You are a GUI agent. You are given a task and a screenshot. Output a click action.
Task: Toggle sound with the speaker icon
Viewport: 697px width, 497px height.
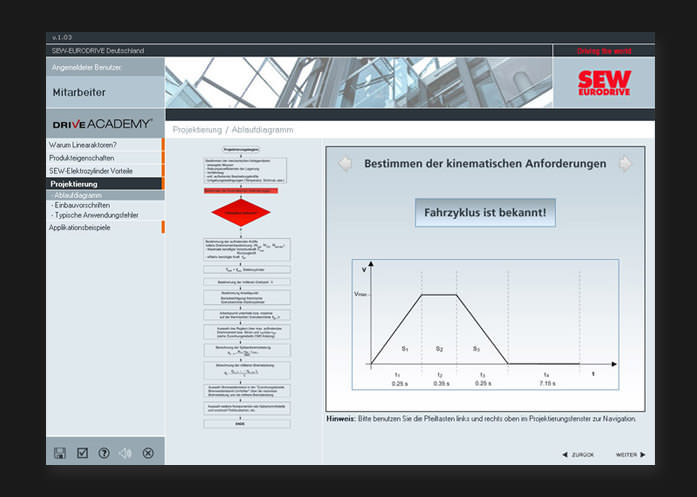click(x=126, y=453)
